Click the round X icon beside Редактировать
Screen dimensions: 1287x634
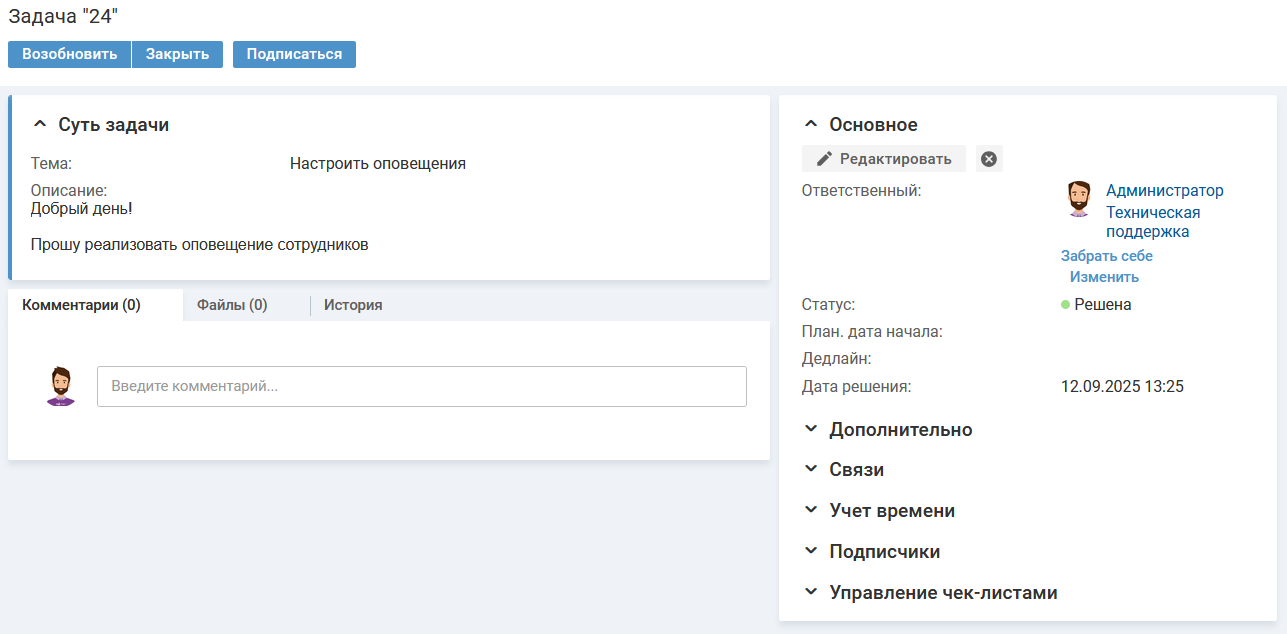[x=989, y=159]
